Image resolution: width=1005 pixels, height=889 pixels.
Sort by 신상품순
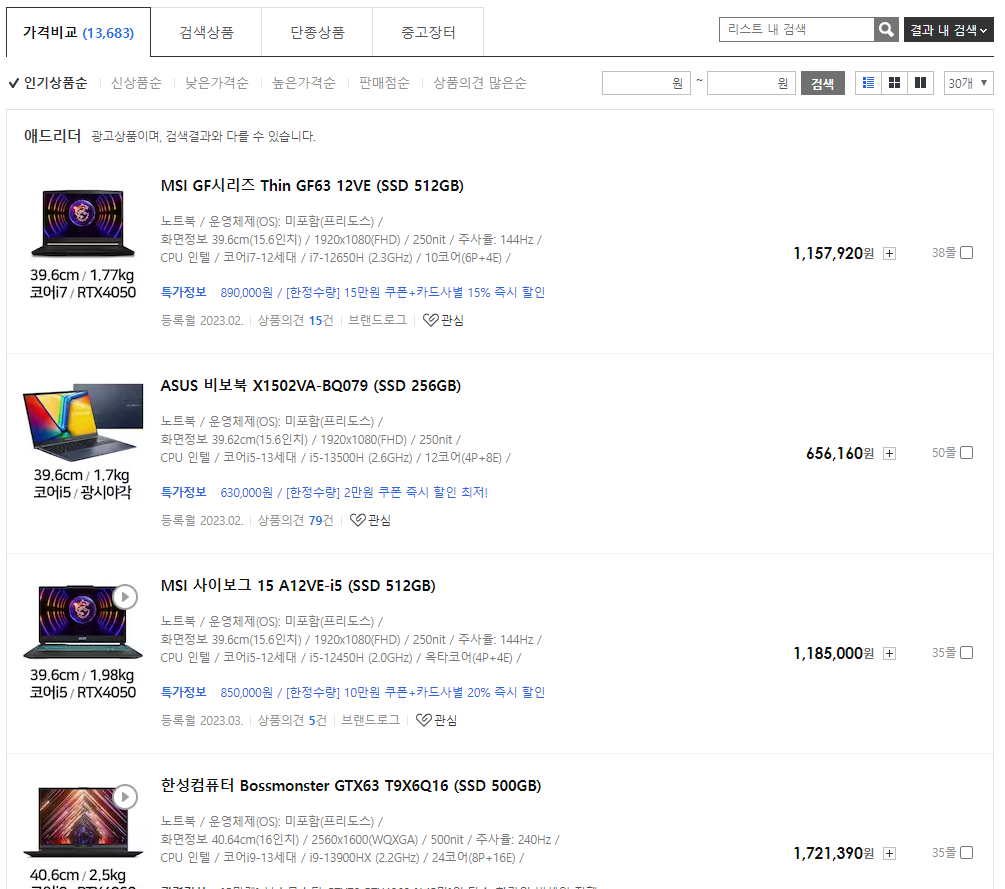136,83
